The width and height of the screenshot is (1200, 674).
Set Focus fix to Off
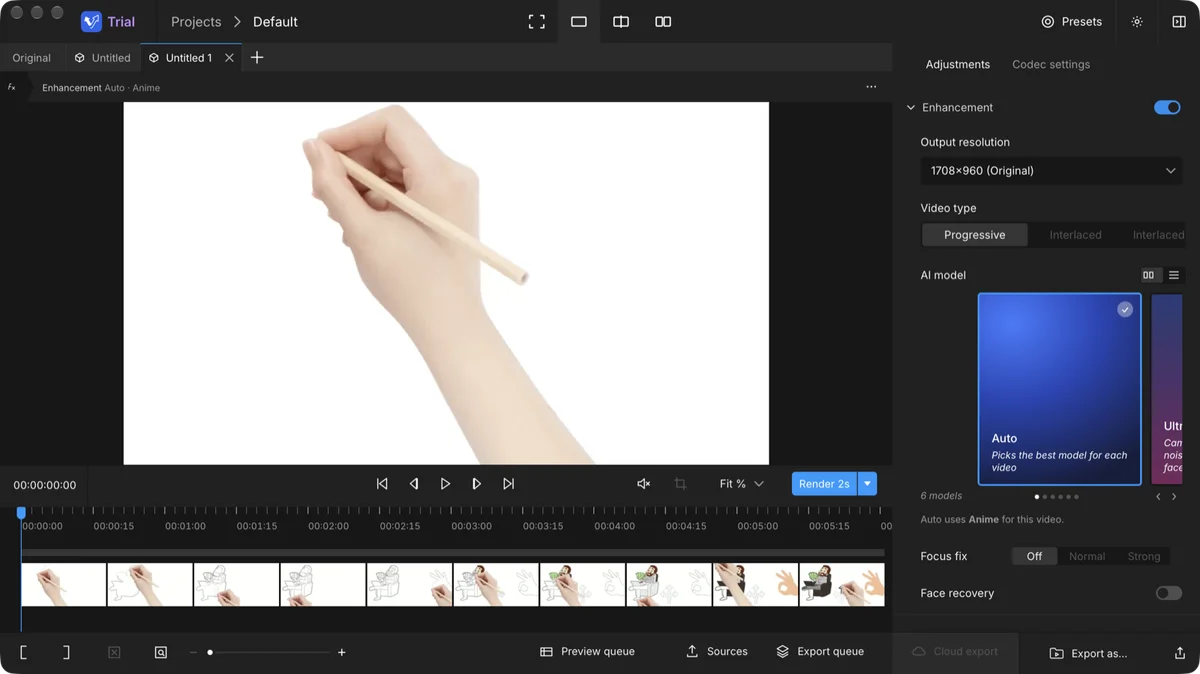coord(1034,556)
